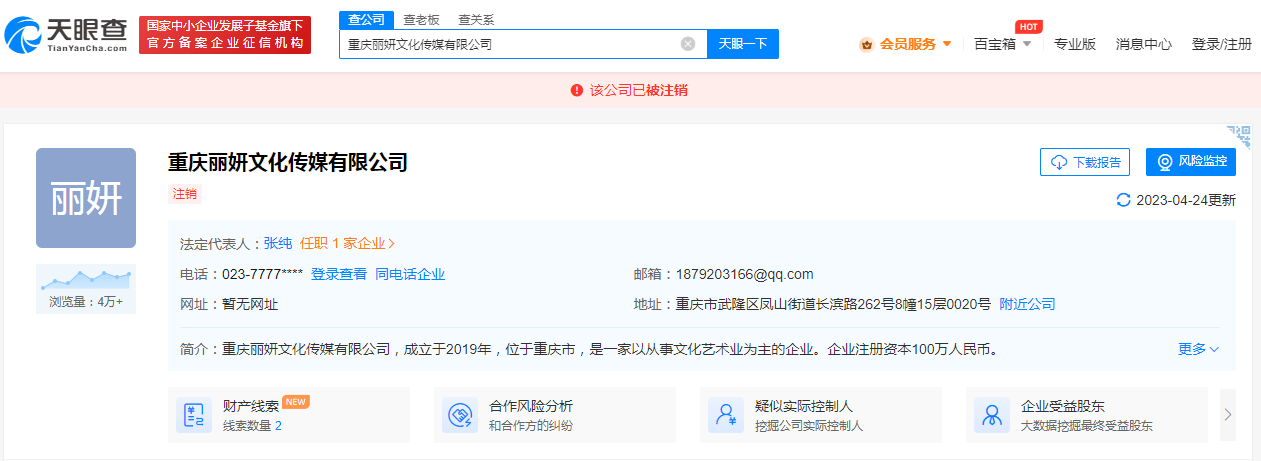1261x461 pixels.
Task: Clear the search box text
Action: [688, 44]
